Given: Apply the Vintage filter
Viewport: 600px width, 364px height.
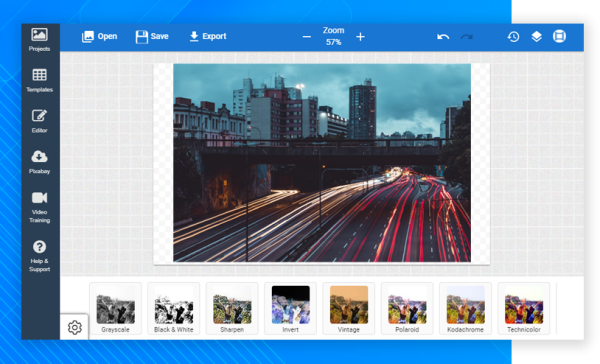Looking at the screenshot, I should coord(349,309).
